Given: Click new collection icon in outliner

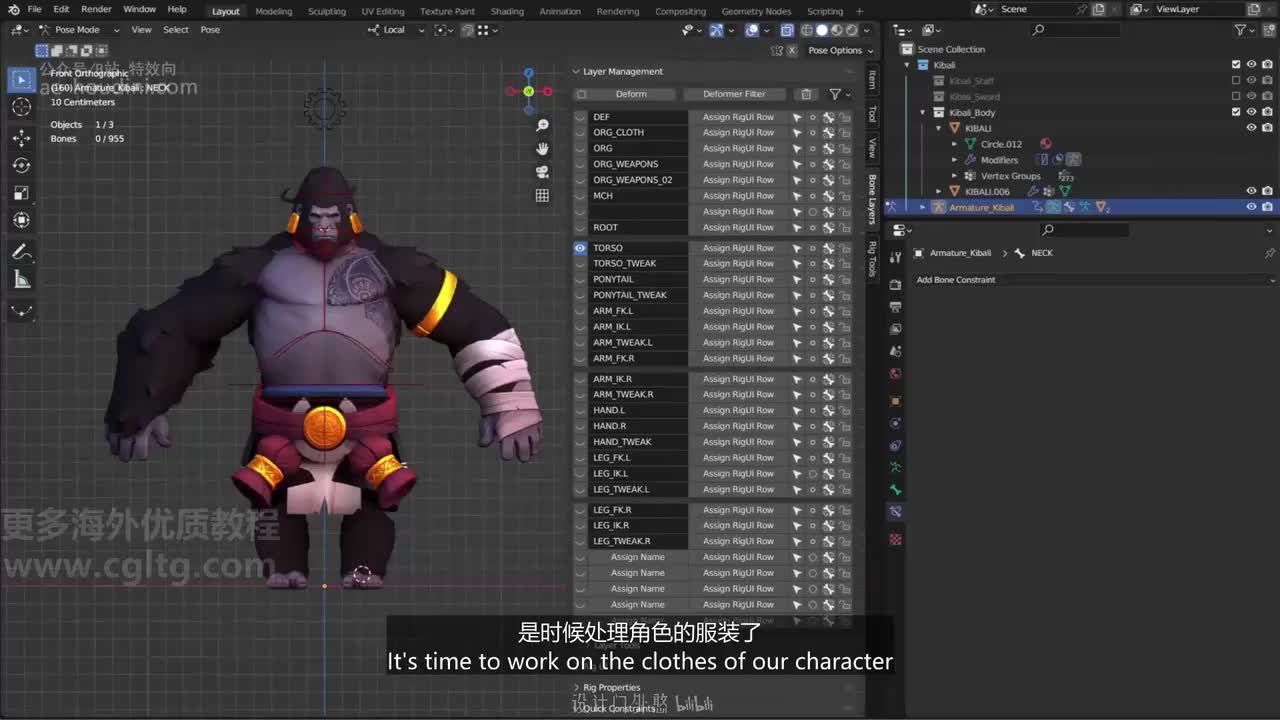Looking at the screenshot, I should [1267, 30].
